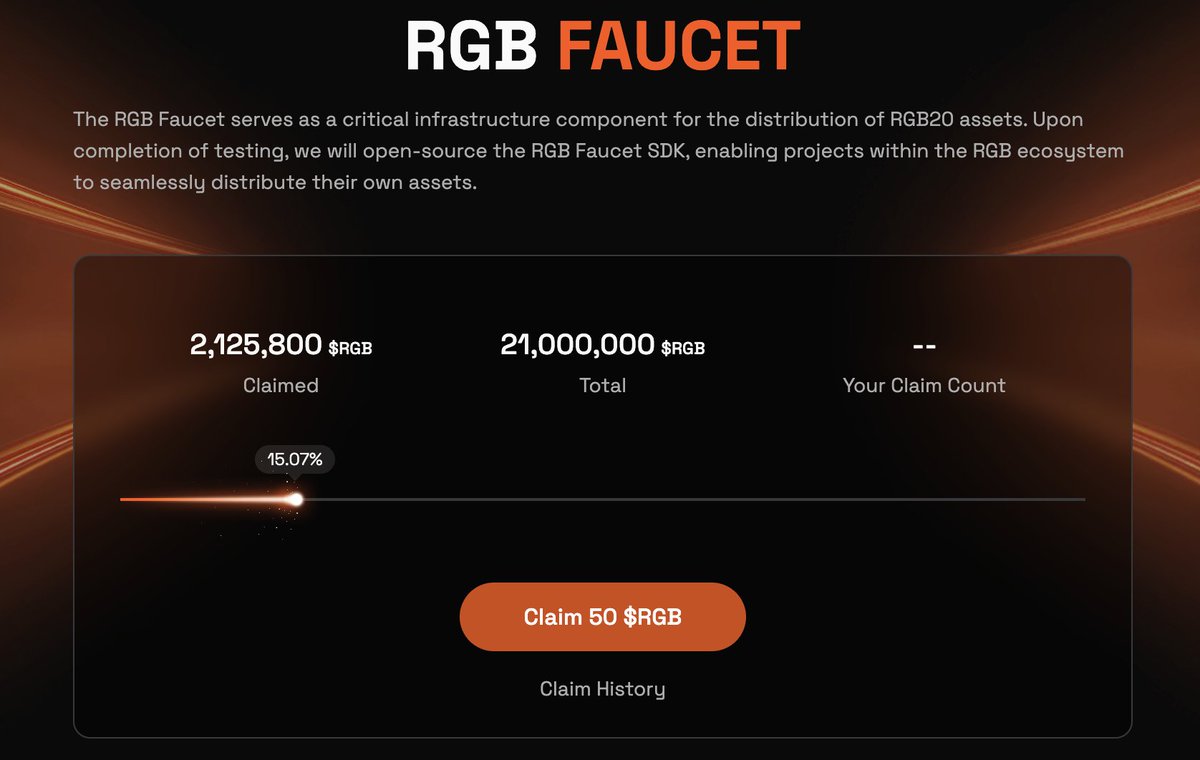Click the $RGB unit beside the total amount
The image size is (1200, 760).
tap(683, 348)
